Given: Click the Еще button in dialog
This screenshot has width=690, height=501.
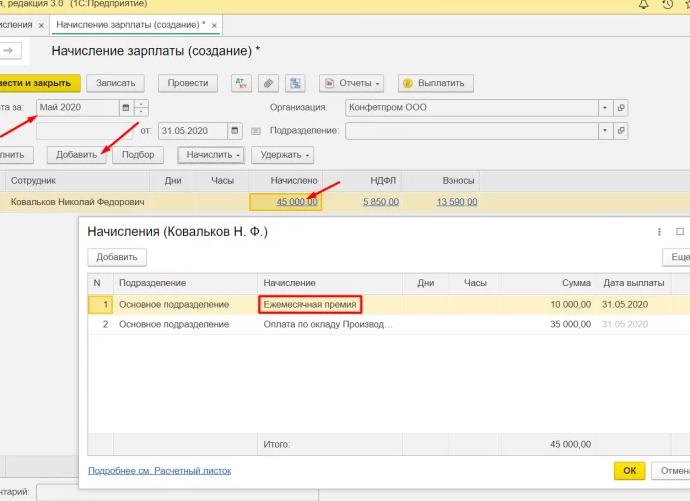Looking at the screenshot, I should [678, 257].
